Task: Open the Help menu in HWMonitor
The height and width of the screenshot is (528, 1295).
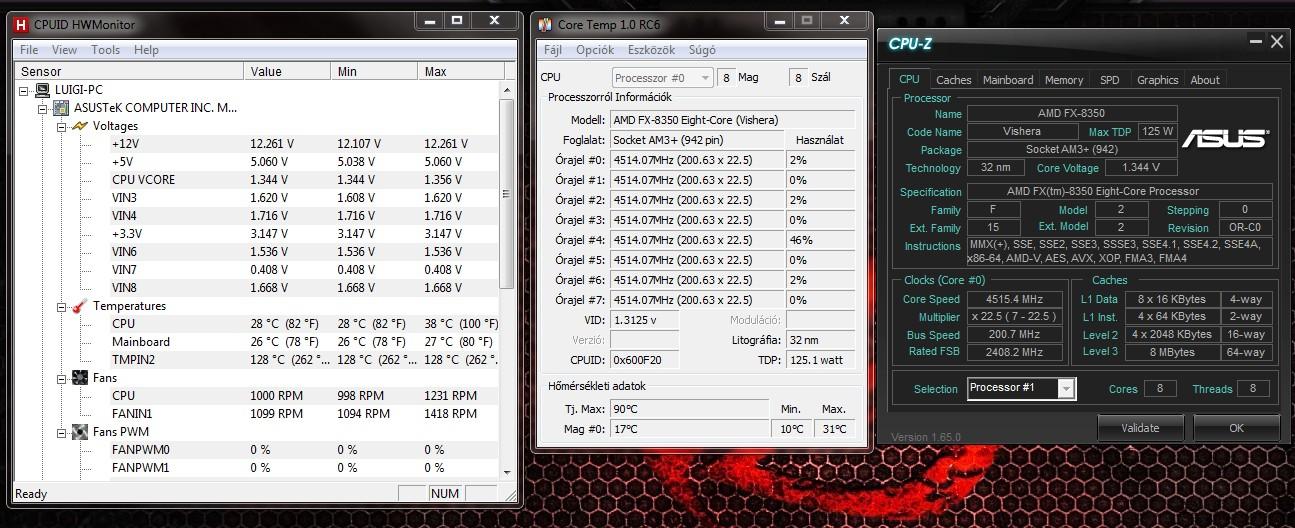Action: pos(146,50)
